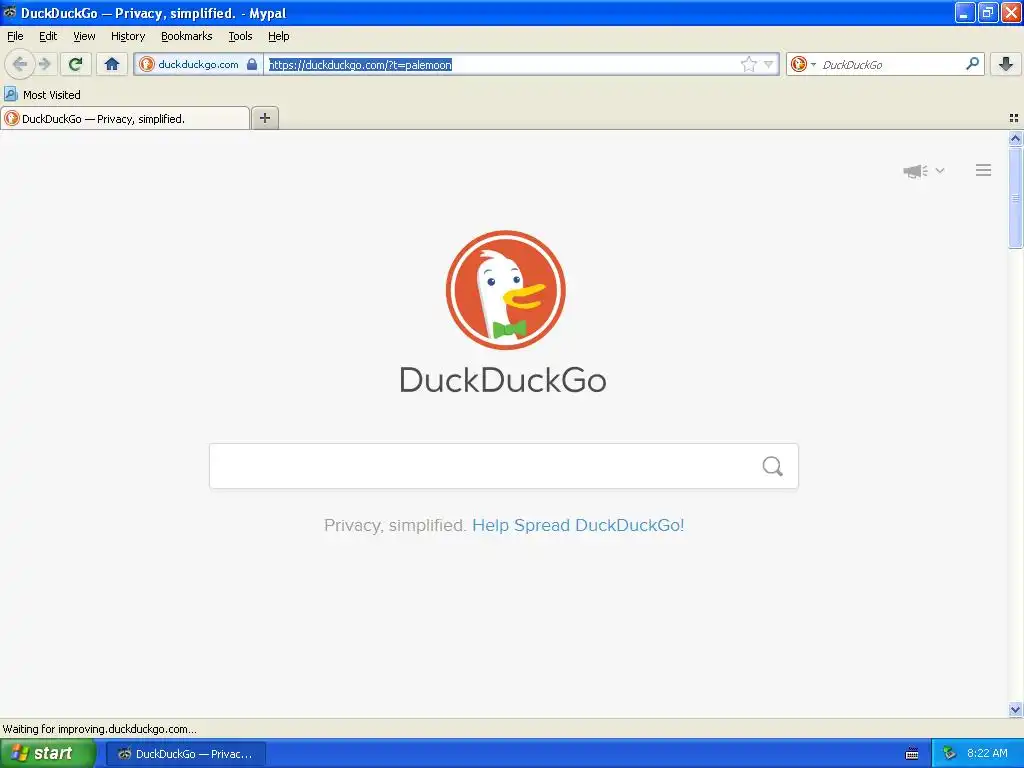Open the Help menu
The height and width of the screenshot is (768, 1024).
click(x=279, y=37)
